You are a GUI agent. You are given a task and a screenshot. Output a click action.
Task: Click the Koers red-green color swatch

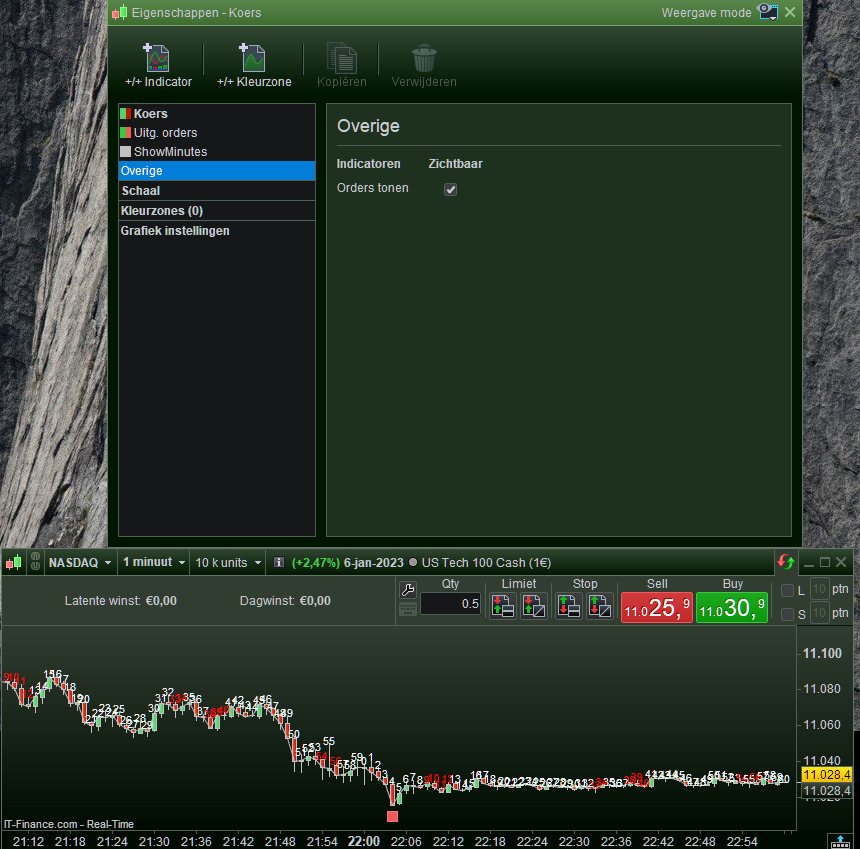pyautogui.click(x=126, y=114)
